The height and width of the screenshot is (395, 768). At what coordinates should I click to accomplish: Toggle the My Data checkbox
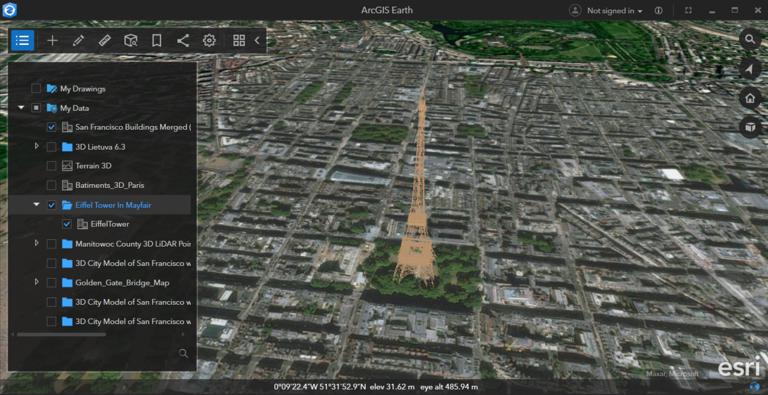pyautogui.click(x=36, y=108)
